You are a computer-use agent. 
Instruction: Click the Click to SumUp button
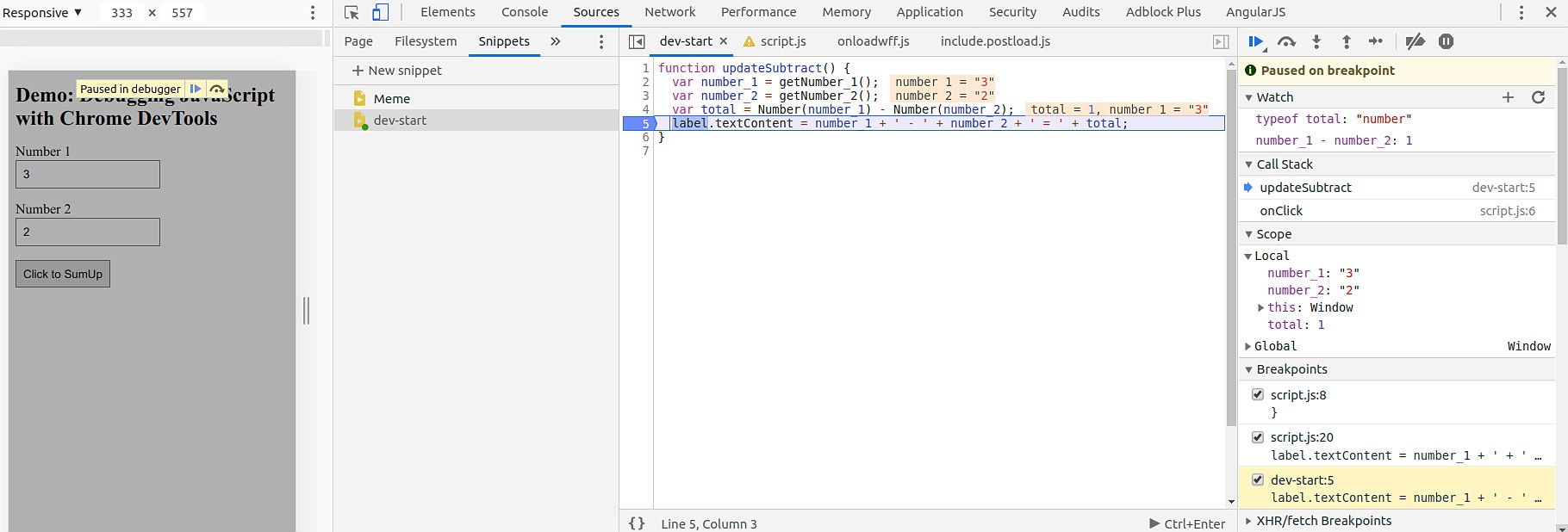63,274
